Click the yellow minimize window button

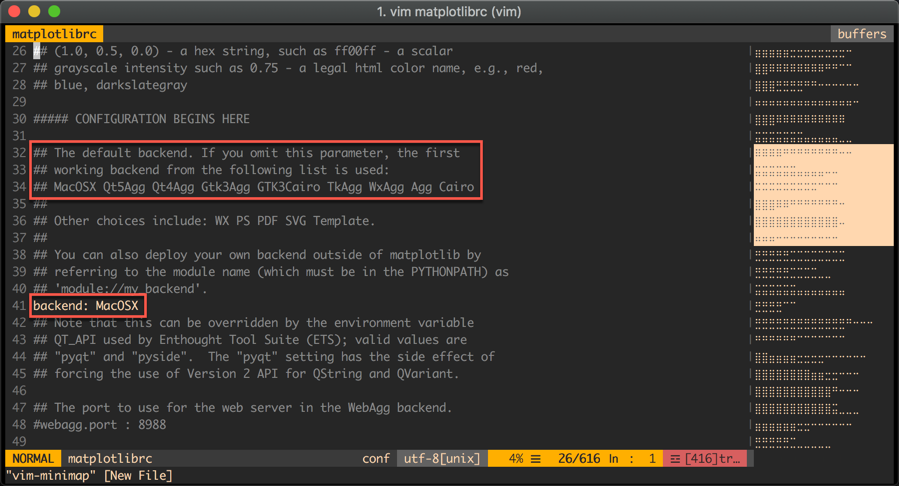(34, 11)
